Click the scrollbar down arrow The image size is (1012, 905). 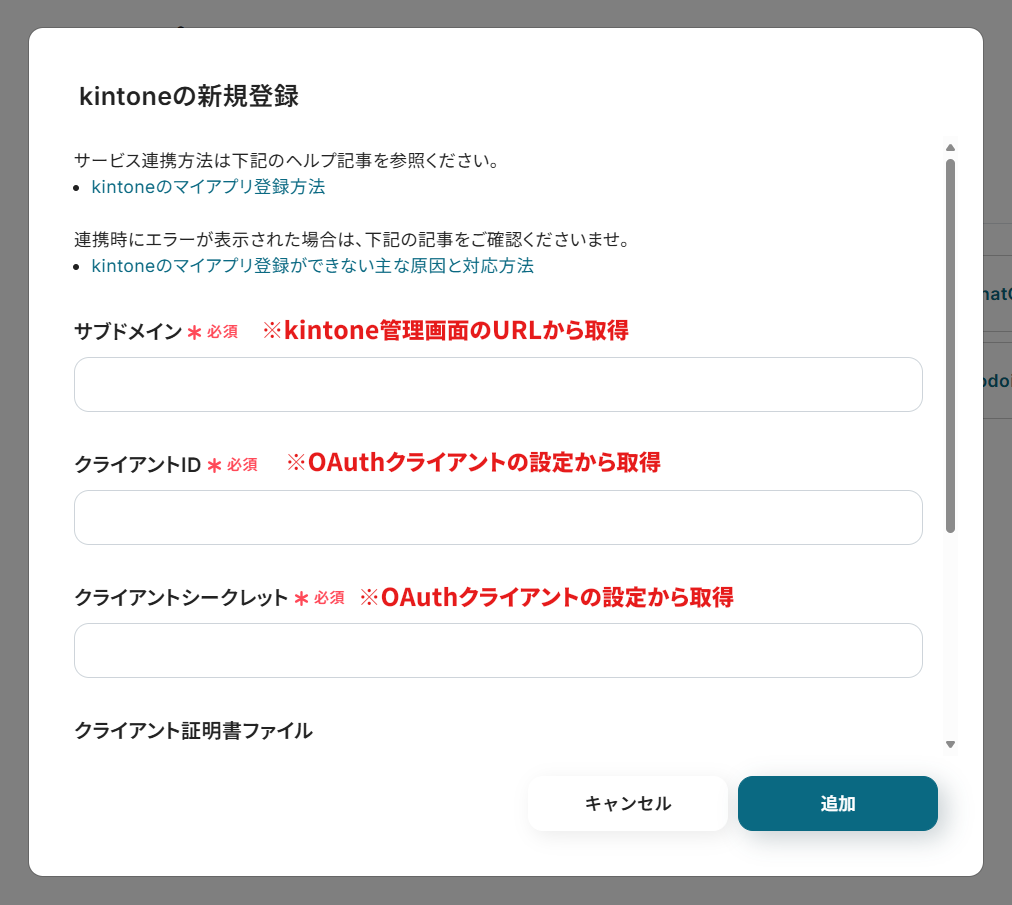click(950, 744)
